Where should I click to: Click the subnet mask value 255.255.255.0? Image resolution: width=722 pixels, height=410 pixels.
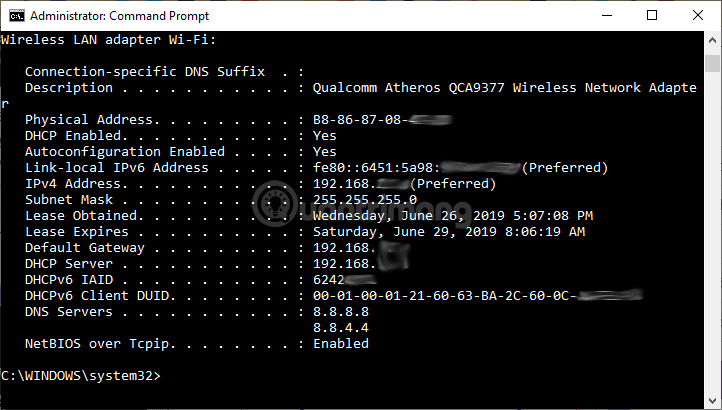pos(364,200)
